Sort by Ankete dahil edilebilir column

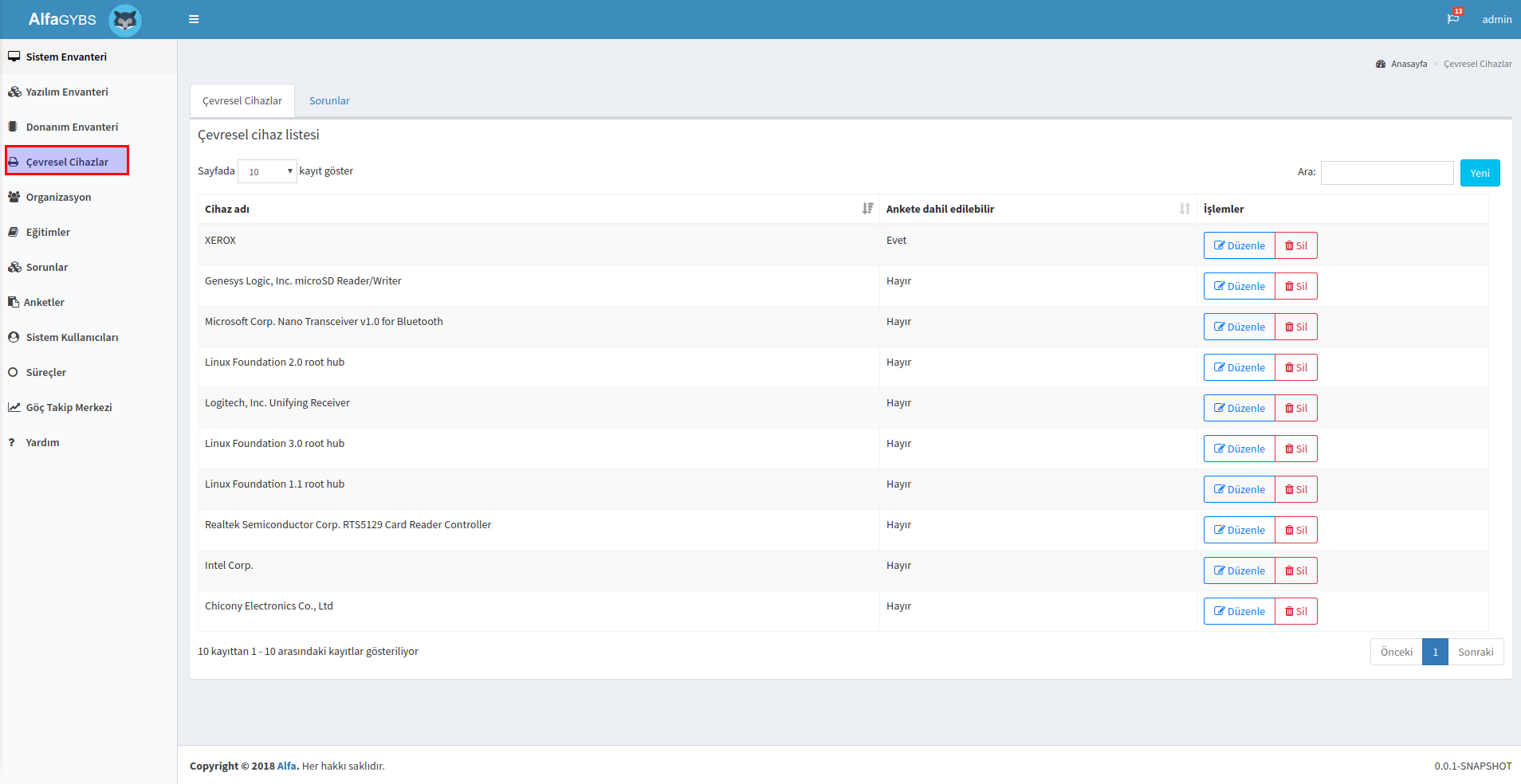[x=1038, y=209]
